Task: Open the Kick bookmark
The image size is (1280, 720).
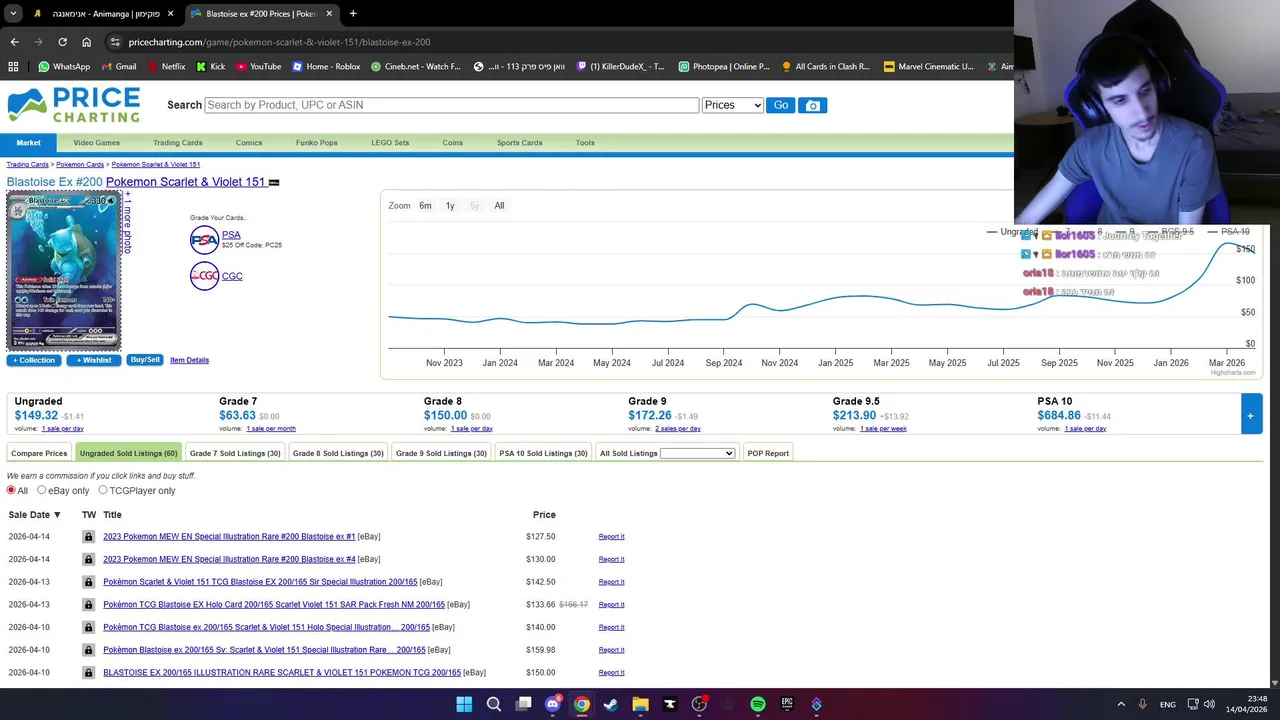Action: coord(211,67)
